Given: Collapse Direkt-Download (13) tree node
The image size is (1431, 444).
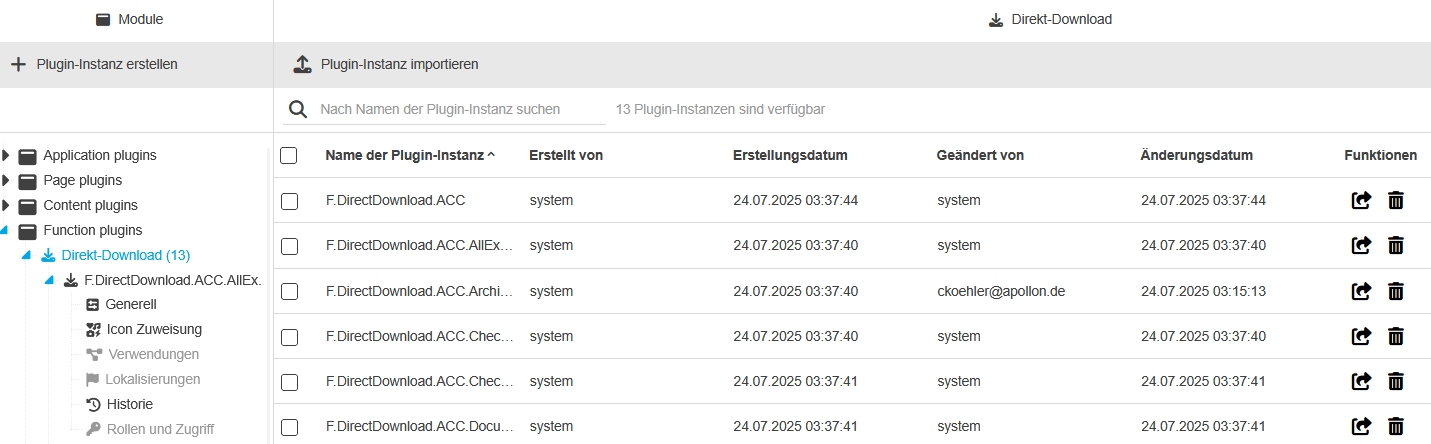Looking at the screenshot, I should [x=27, y=255].
